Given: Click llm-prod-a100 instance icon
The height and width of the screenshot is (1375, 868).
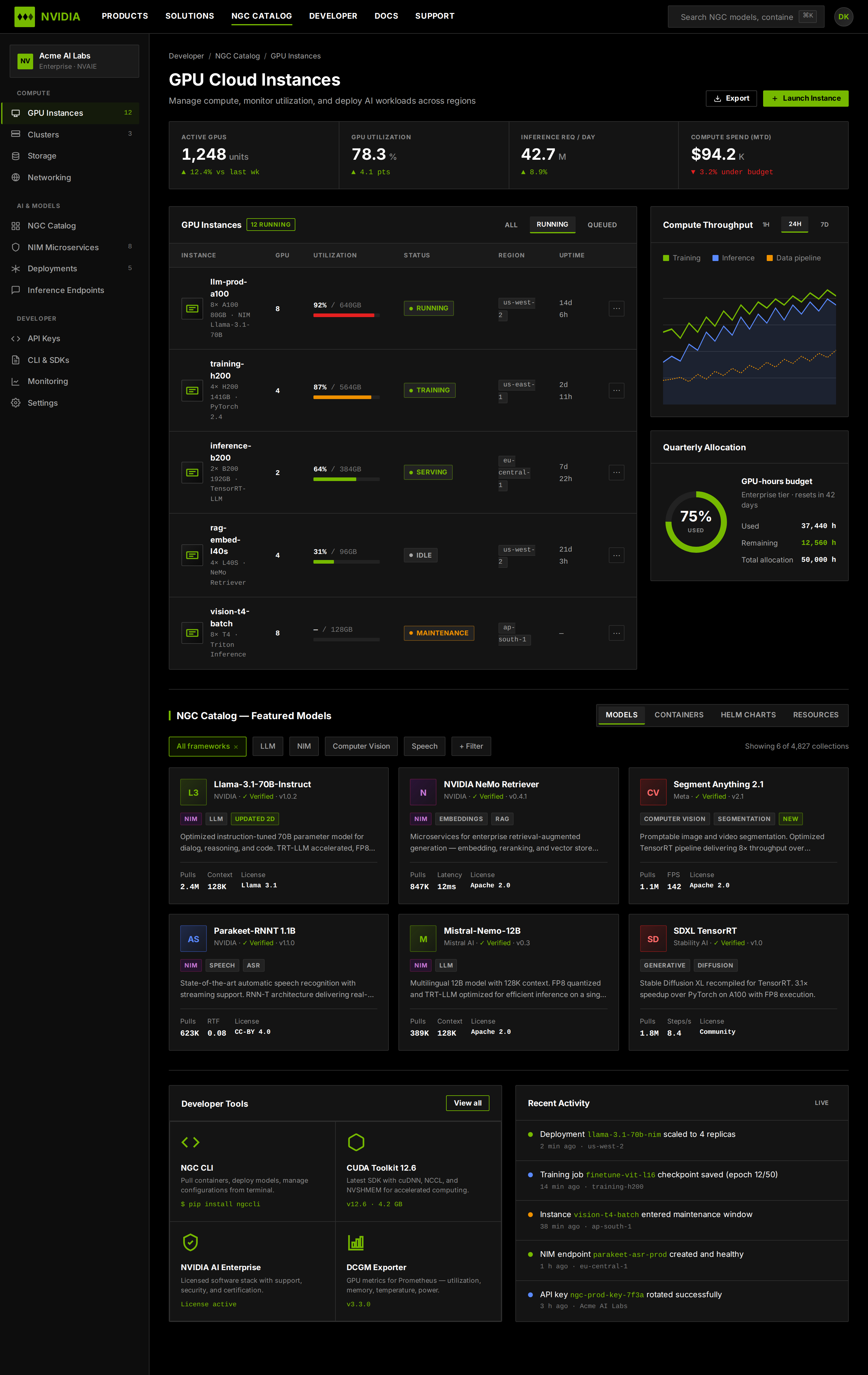Looking at the screenshot, I should [x=193, y=308].
